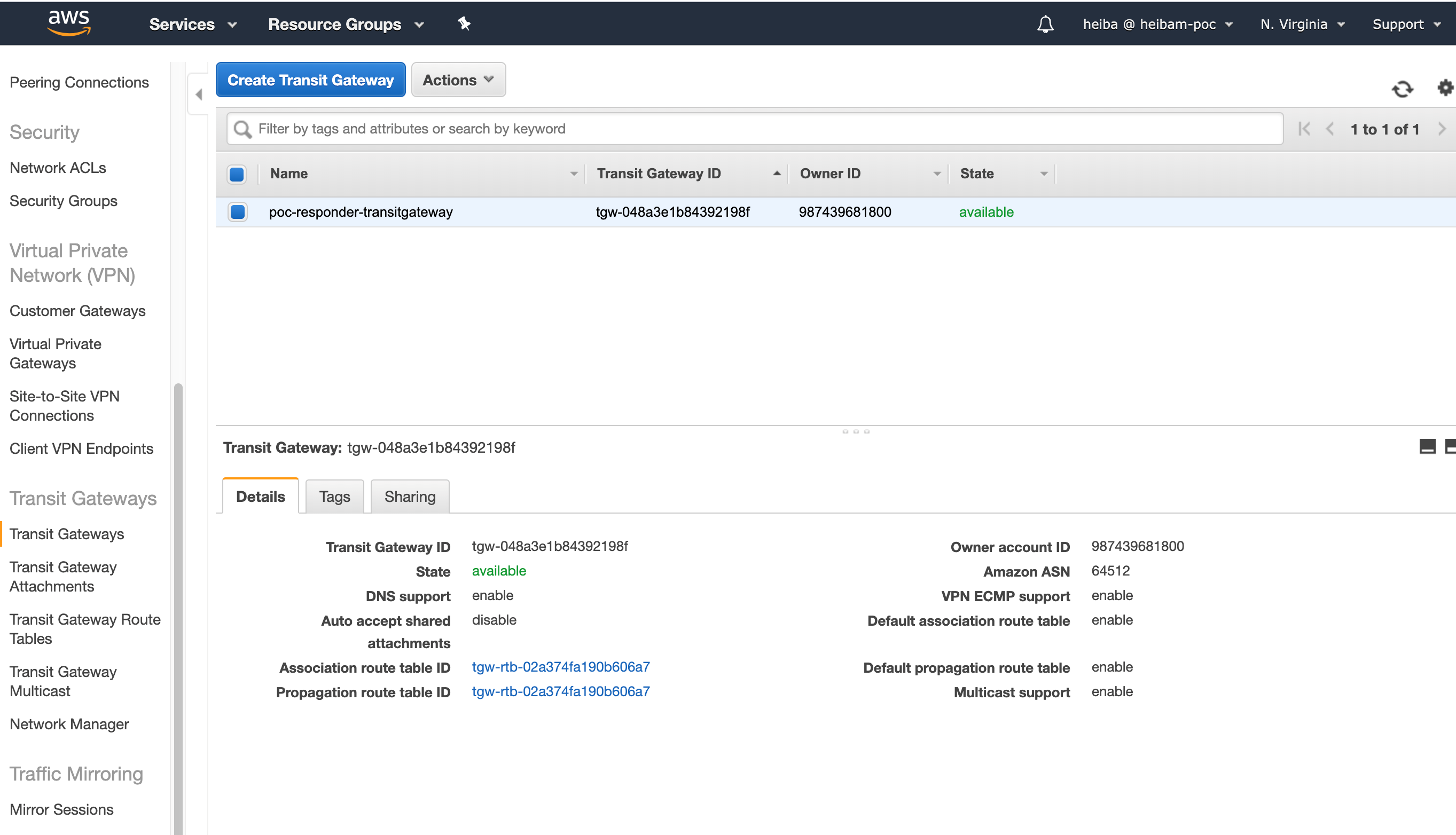This screenshot has width=1456, height=835.
Task: Click the AWS logo home icon
Action: pos(68,23)
